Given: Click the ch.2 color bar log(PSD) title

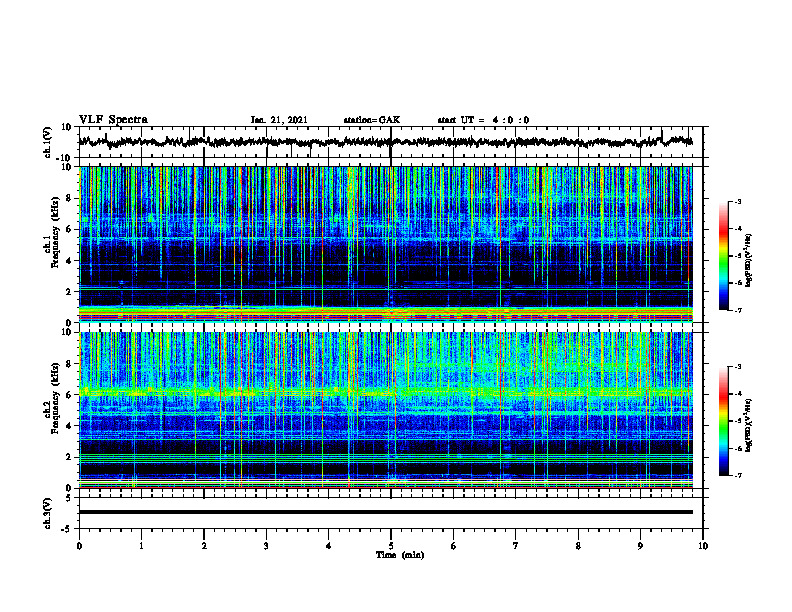Looking at the screenshot, I should coord(749,425).
